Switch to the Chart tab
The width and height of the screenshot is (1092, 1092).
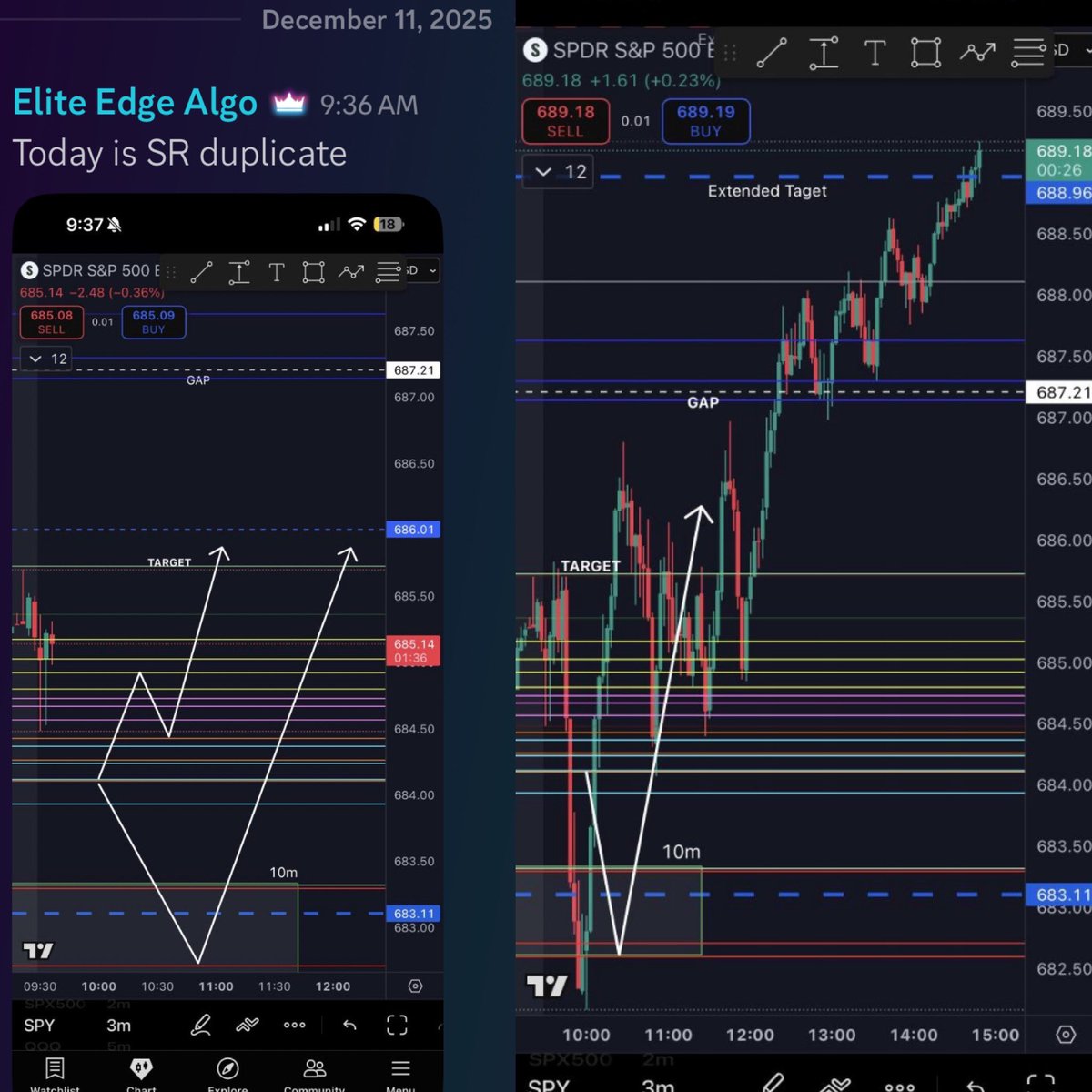coord(141,1074)
